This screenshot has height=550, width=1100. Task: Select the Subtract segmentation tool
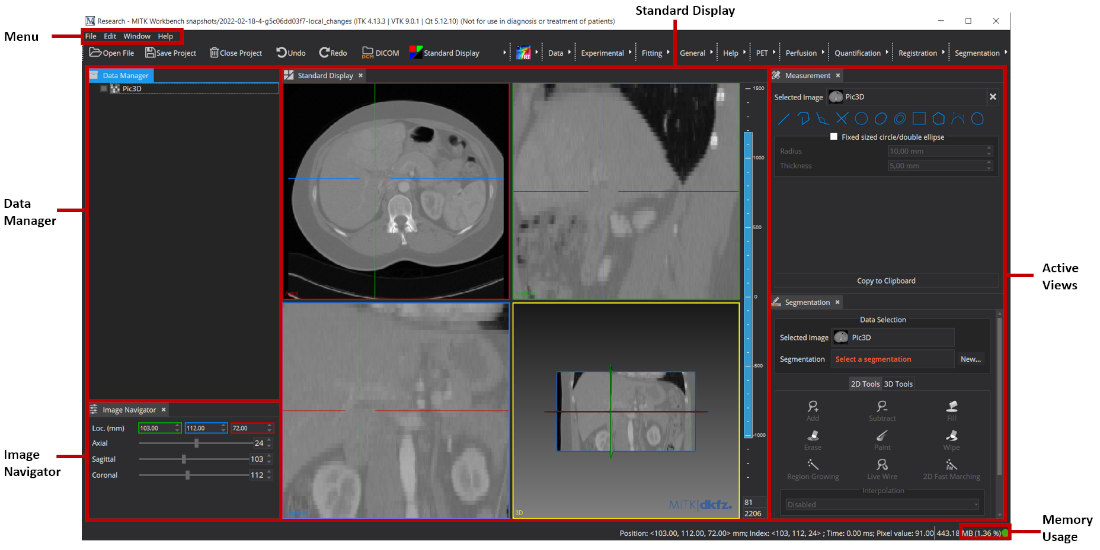[883, 410]
